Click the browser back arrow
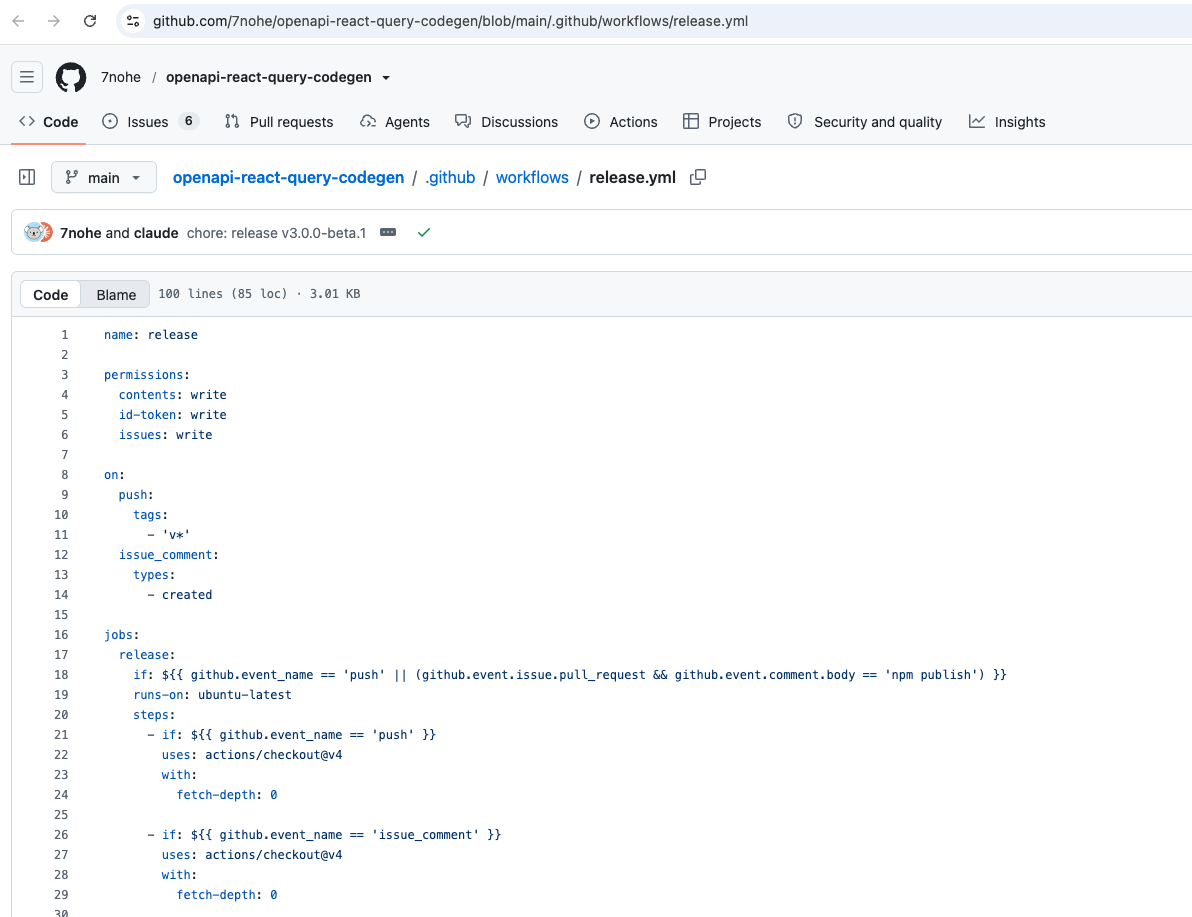The width and height of the screenshot is (1192, 917). click(x=19, y=21)
